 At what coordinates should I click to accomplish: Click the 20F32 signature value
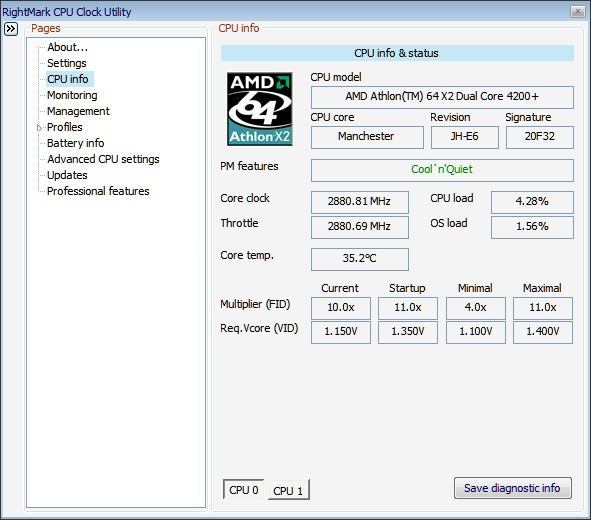click(x=540, y=137)
